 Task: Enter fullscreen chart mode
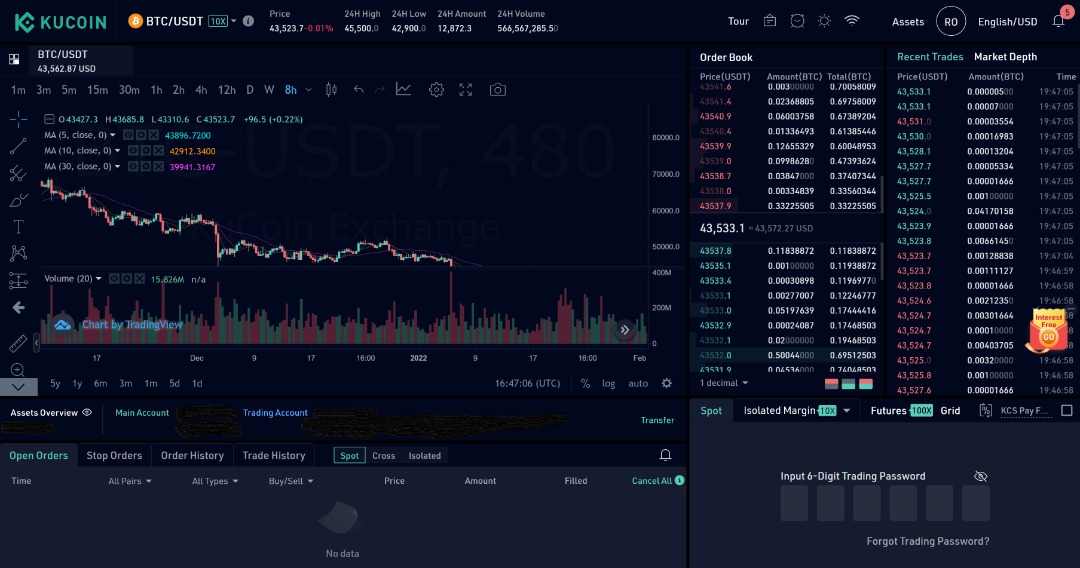(x=466, y=90)
